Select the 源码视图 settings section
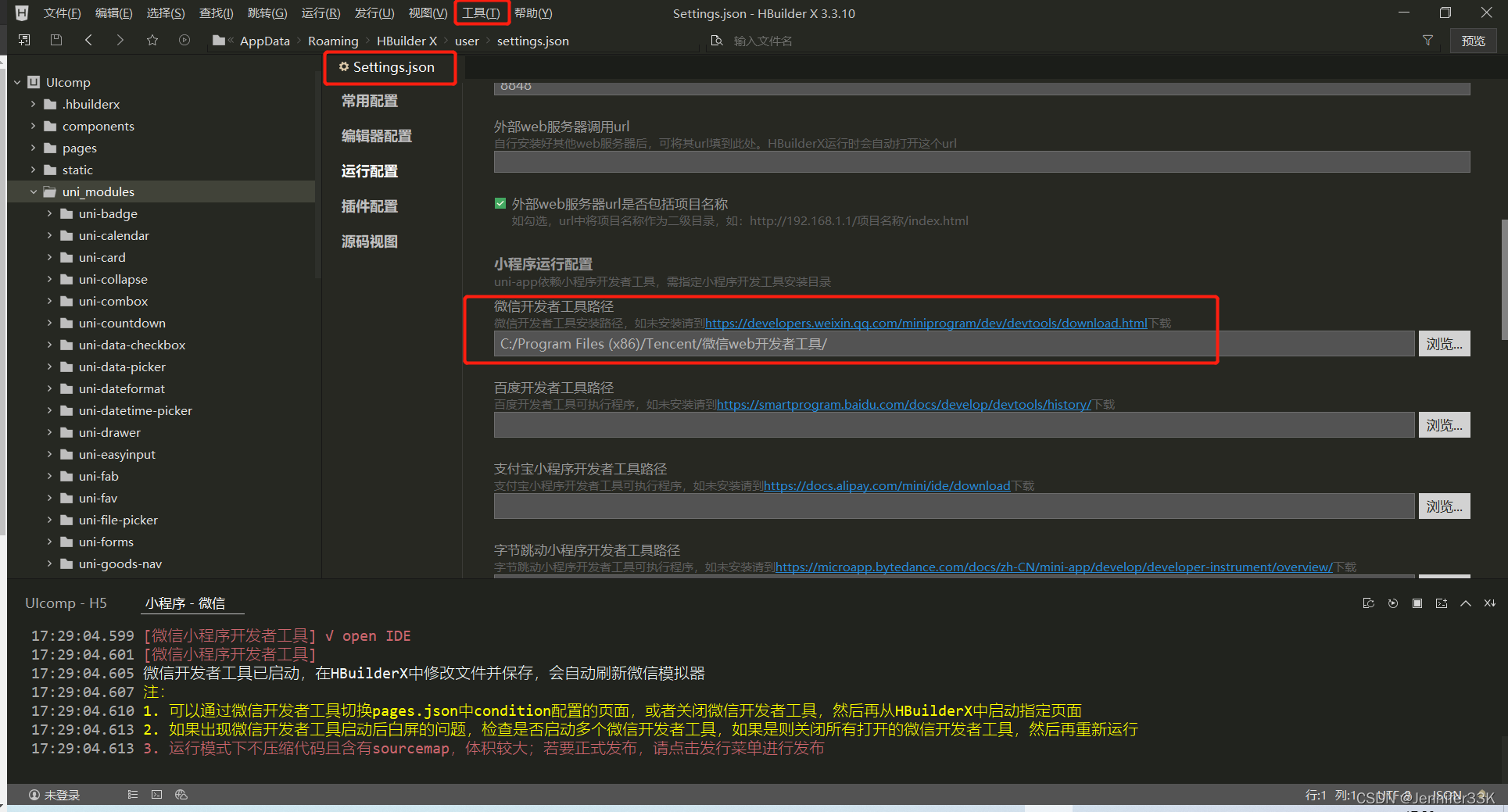Screen dimensions: 1508x812 coord(370,241)
